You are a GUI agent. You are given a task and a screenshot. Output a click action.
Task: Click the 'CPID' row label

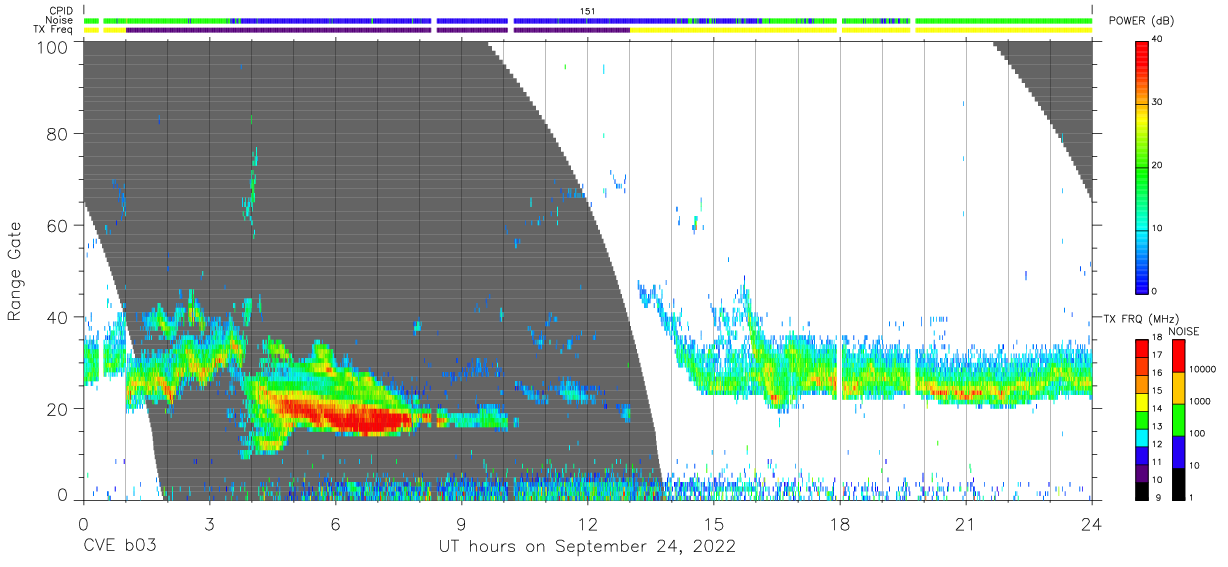[x=61, y=11]
